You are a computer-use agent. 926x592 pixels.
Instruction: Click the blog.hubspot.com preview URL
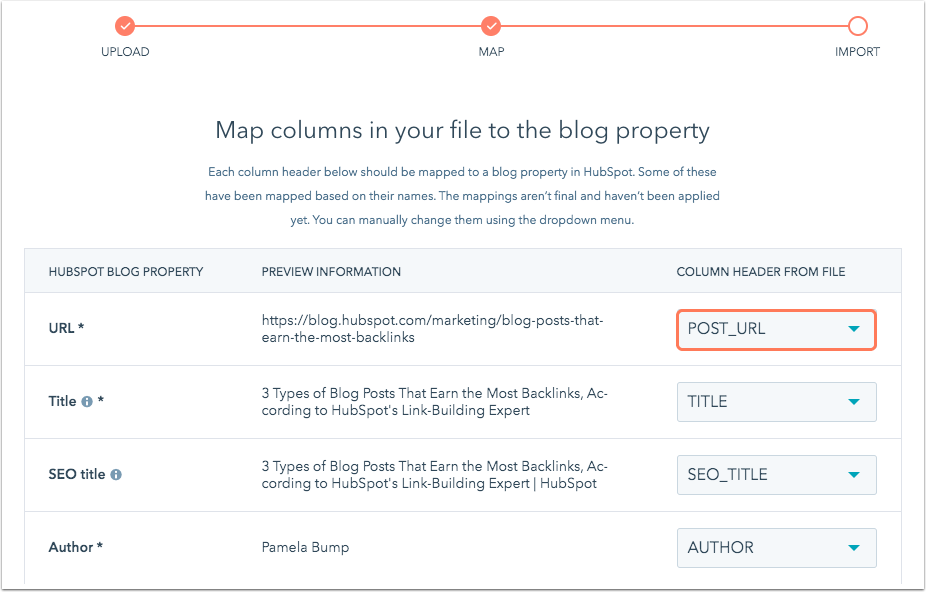point(432,328)
